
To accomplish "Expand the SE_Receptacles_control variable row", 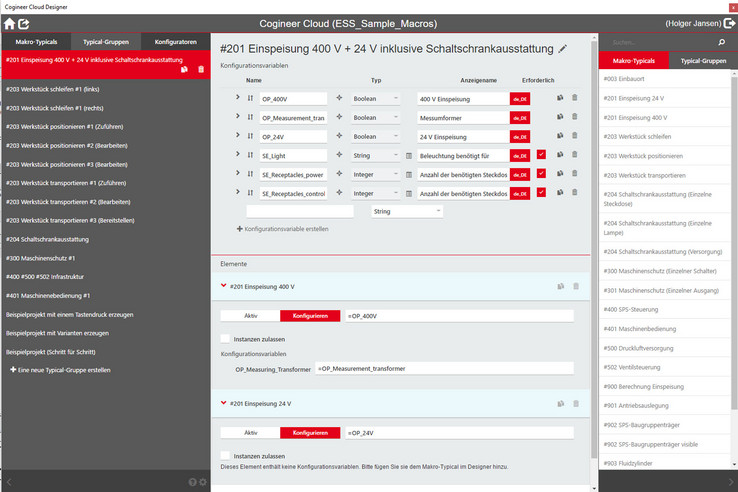I will [x=238, y=191].
